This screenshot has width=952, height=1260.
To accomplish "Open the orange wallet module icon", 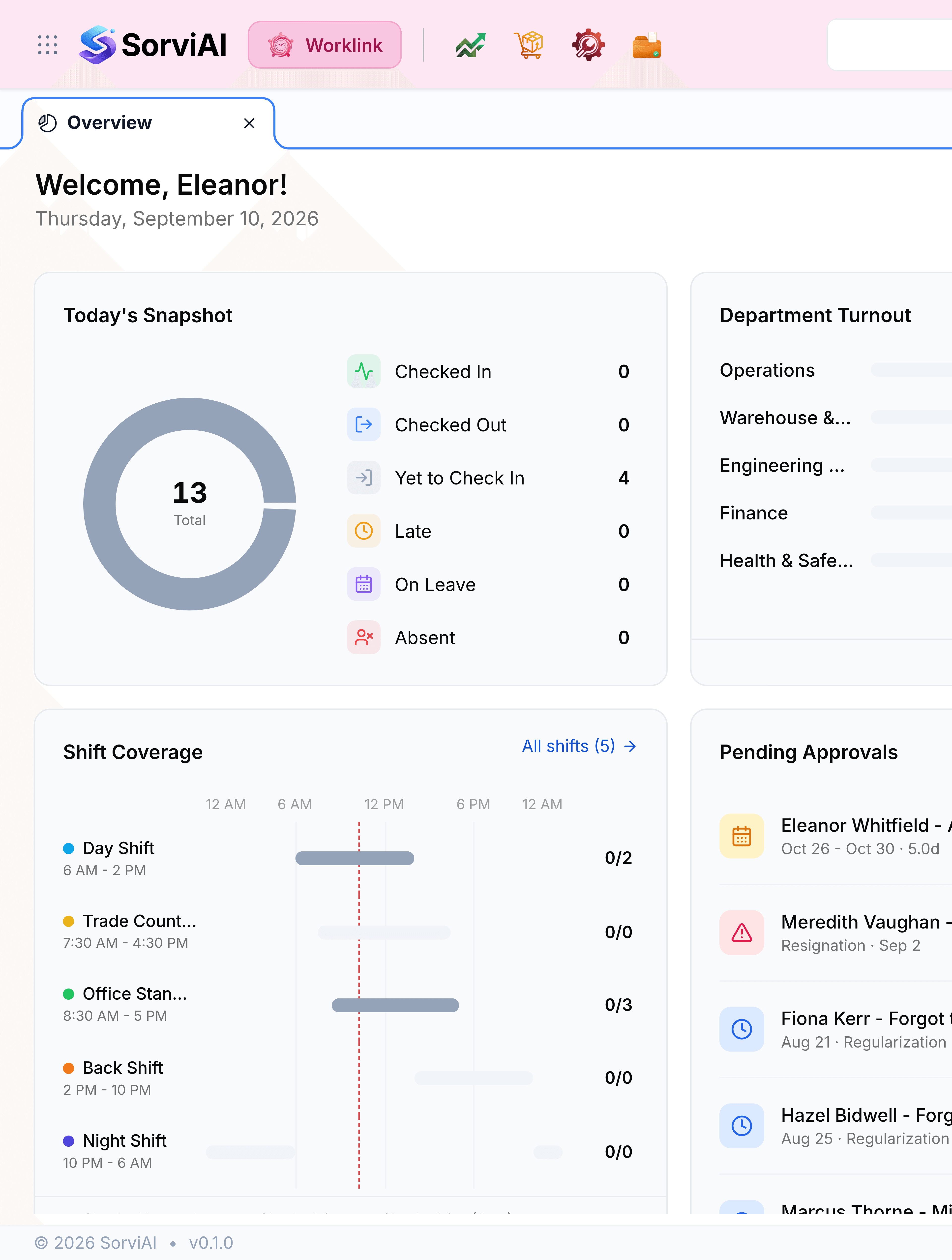I will point(647,45).
